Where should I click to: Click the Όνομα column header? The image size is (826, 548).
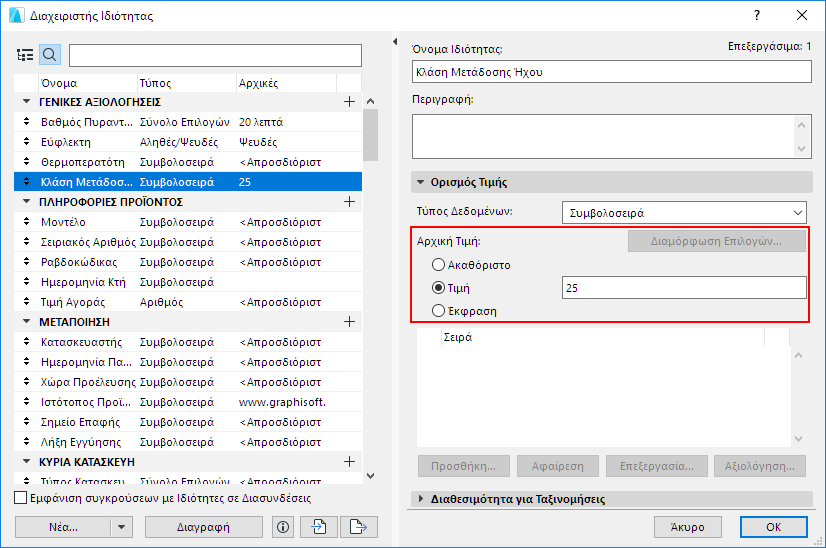(x=88, y=83)
